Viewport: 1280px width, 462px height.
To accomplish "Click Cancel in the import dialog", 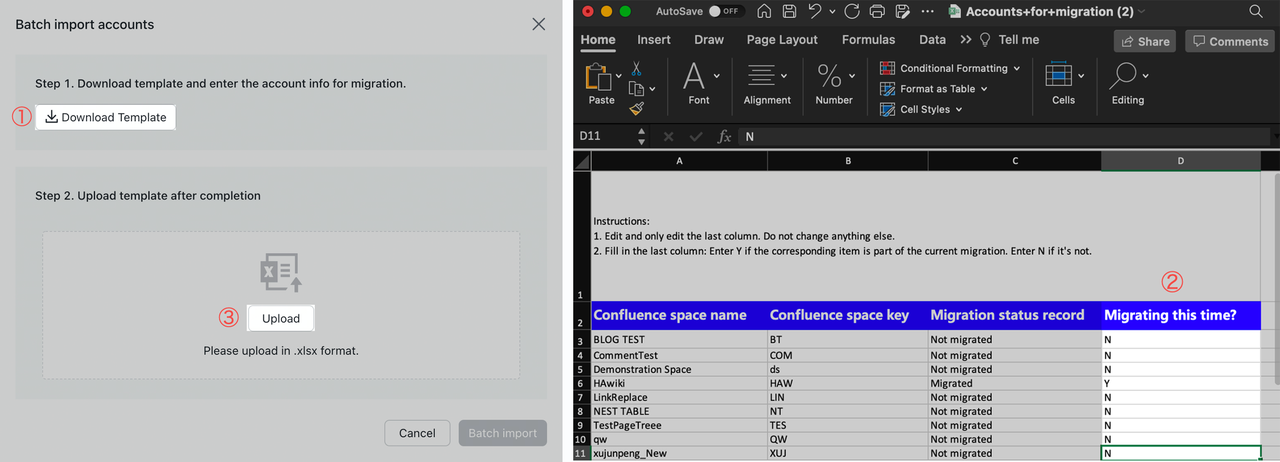I will (417, 433).
